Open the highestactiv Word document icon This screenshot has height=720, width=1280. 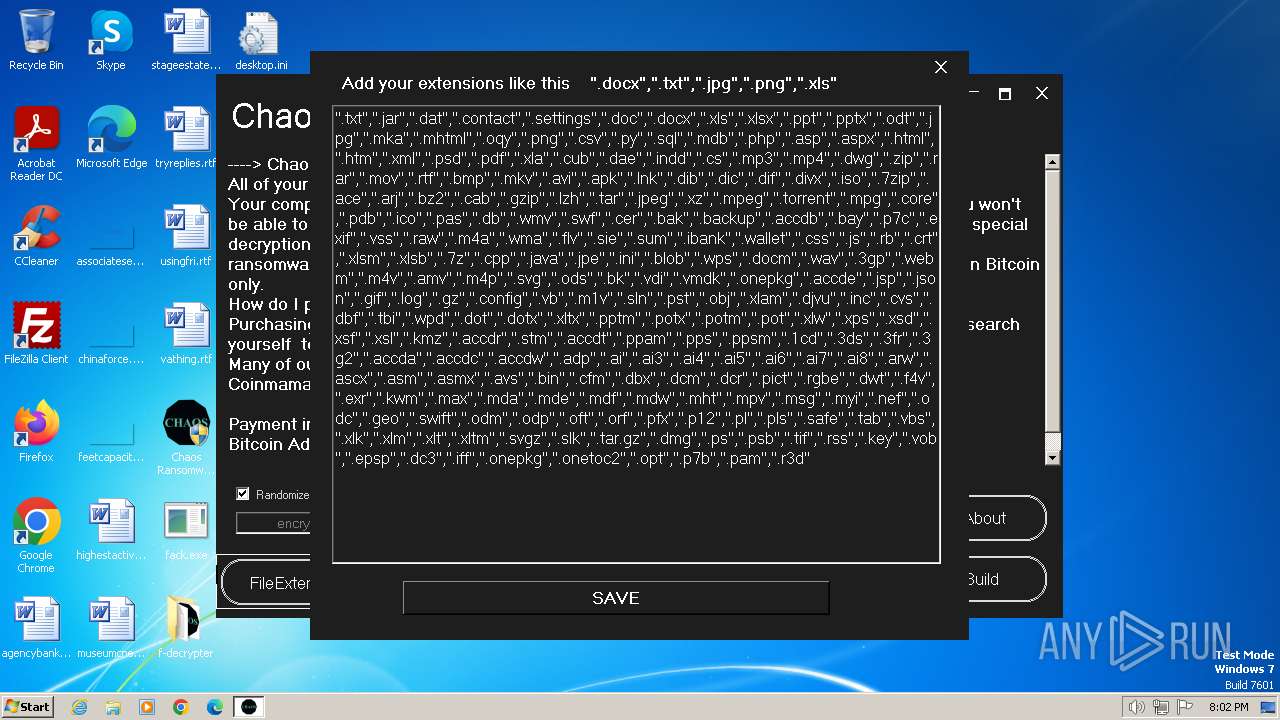coord(111,530)
